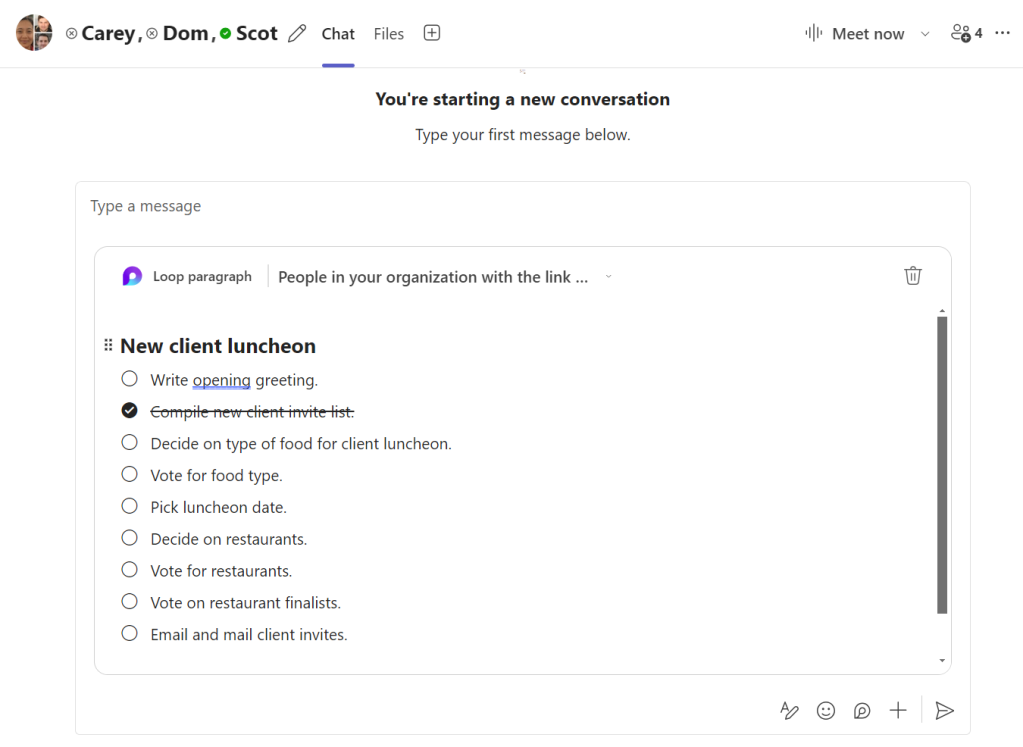Open the emoji picker in the compose bar
The image size is (1023, 747).
click(825, 710)
